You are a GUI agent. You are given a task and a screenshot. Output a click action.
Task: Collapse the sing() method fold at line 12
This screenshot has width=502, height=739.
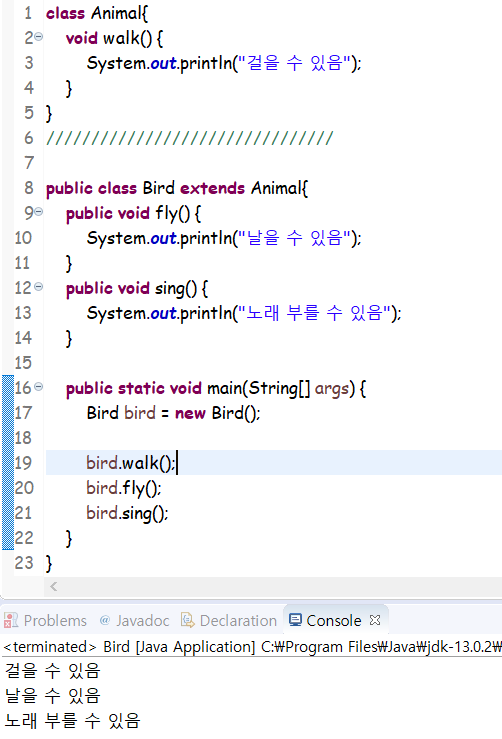point(39,287)
